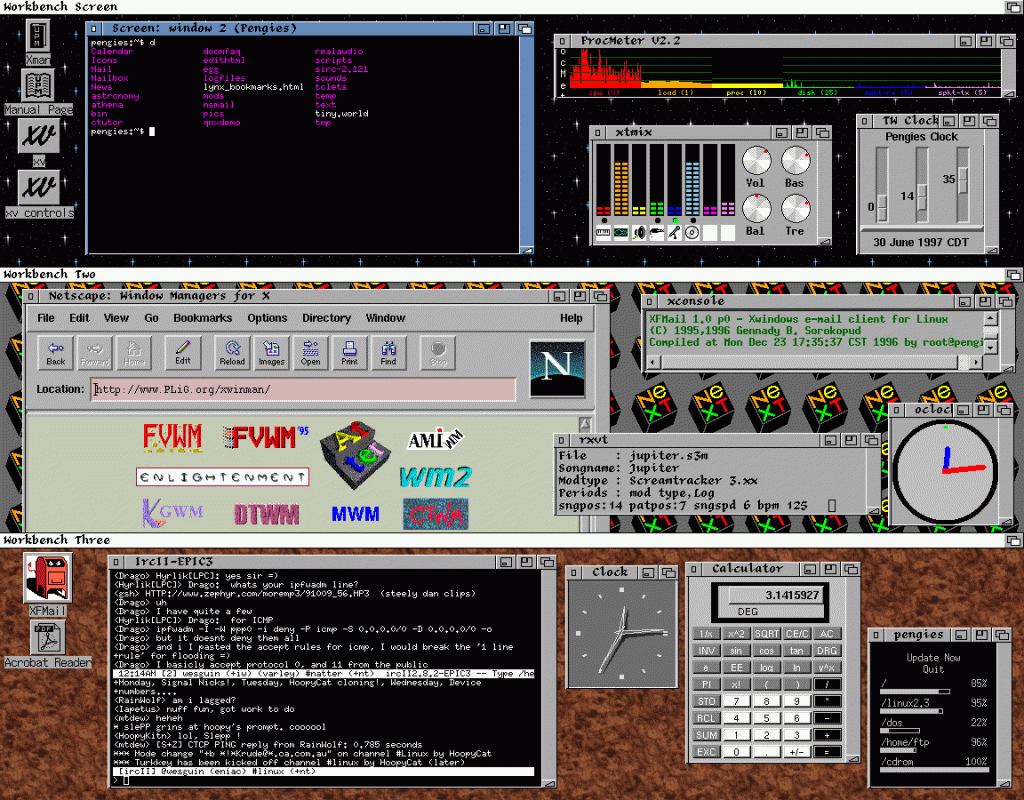Toggle the CD channel in xtmix
The image size is (1024, 800).
692,233
